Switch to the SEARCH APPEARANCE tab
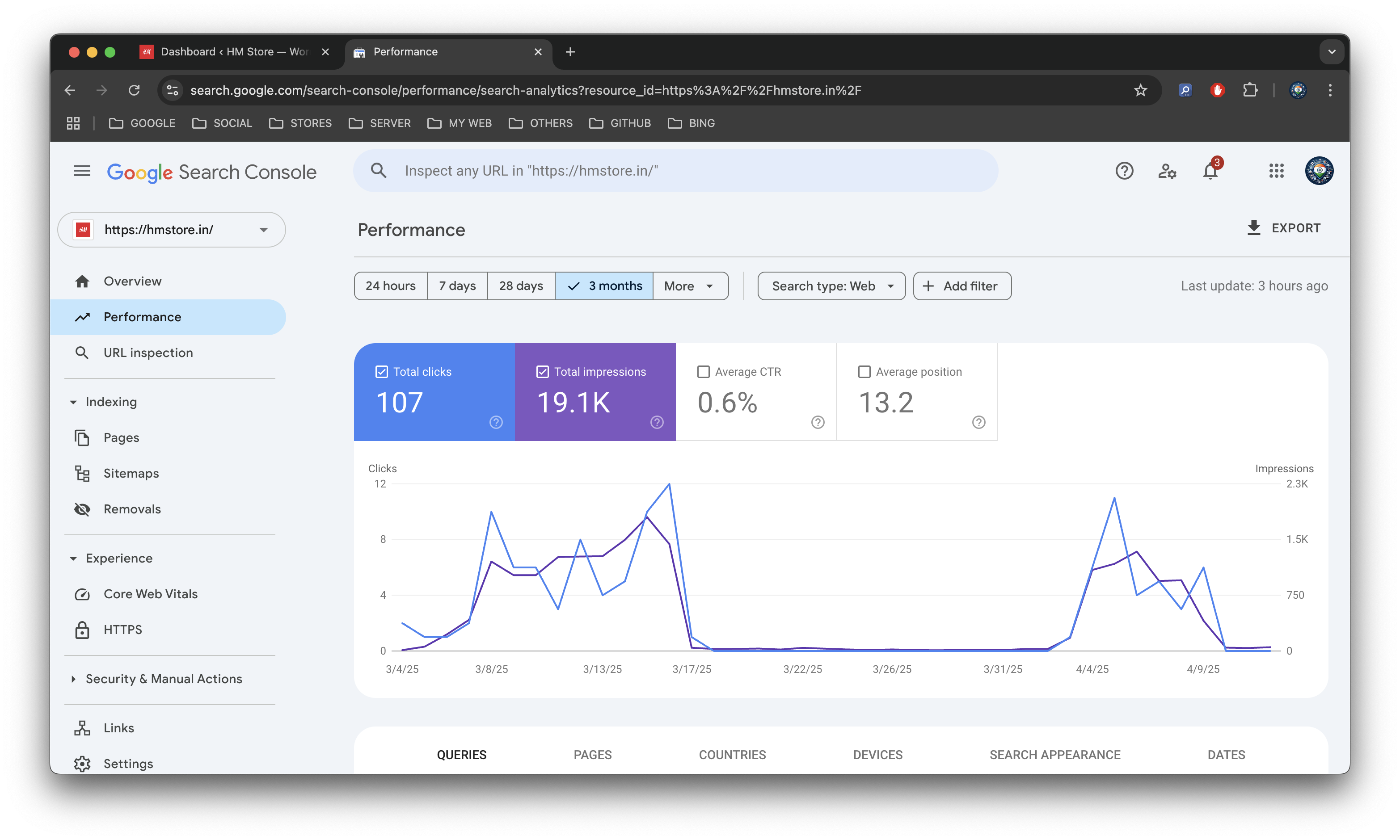1400x840 pixels. (1054, 755)
